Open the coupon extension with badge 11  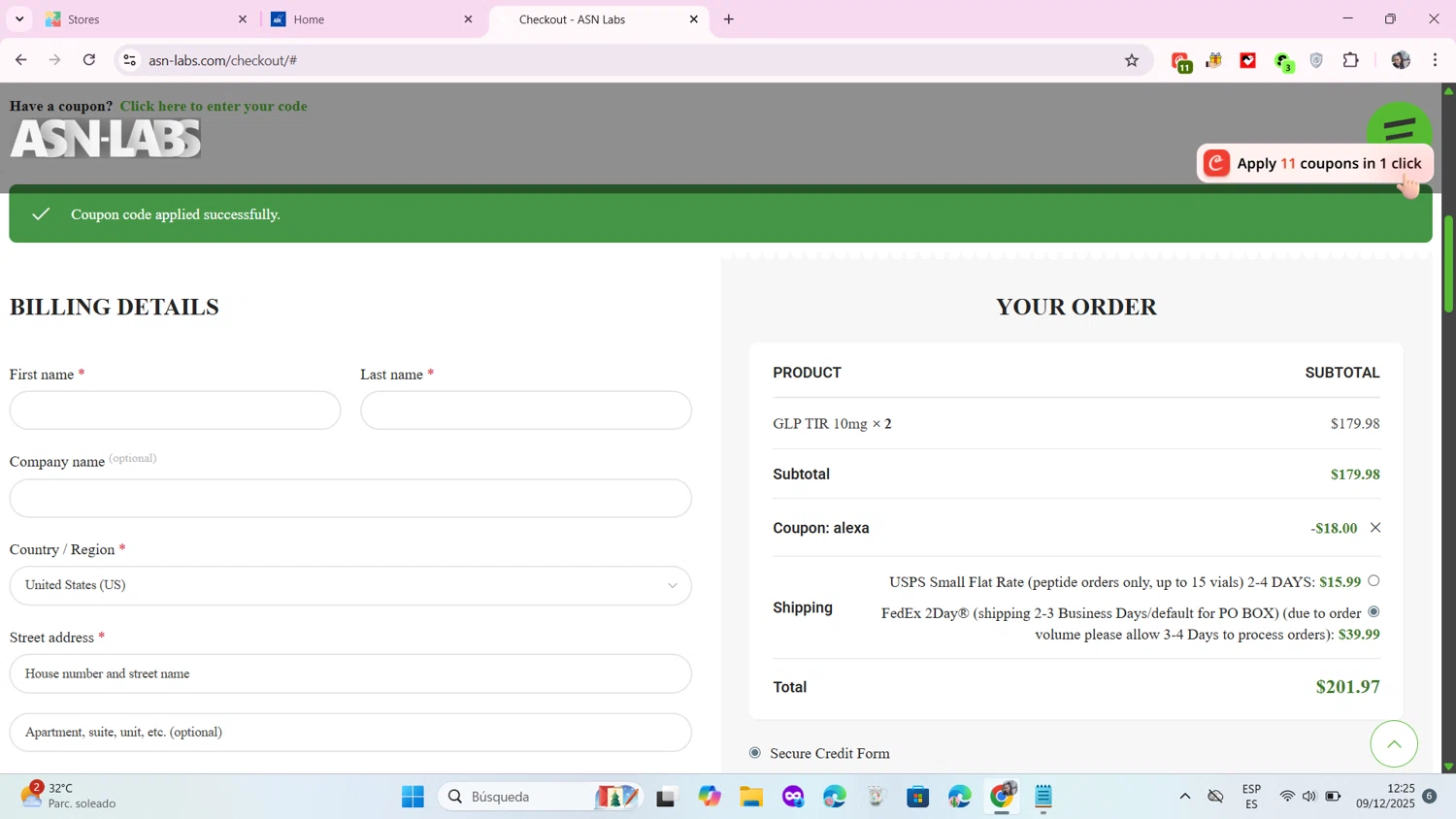tap(1181, 61)
